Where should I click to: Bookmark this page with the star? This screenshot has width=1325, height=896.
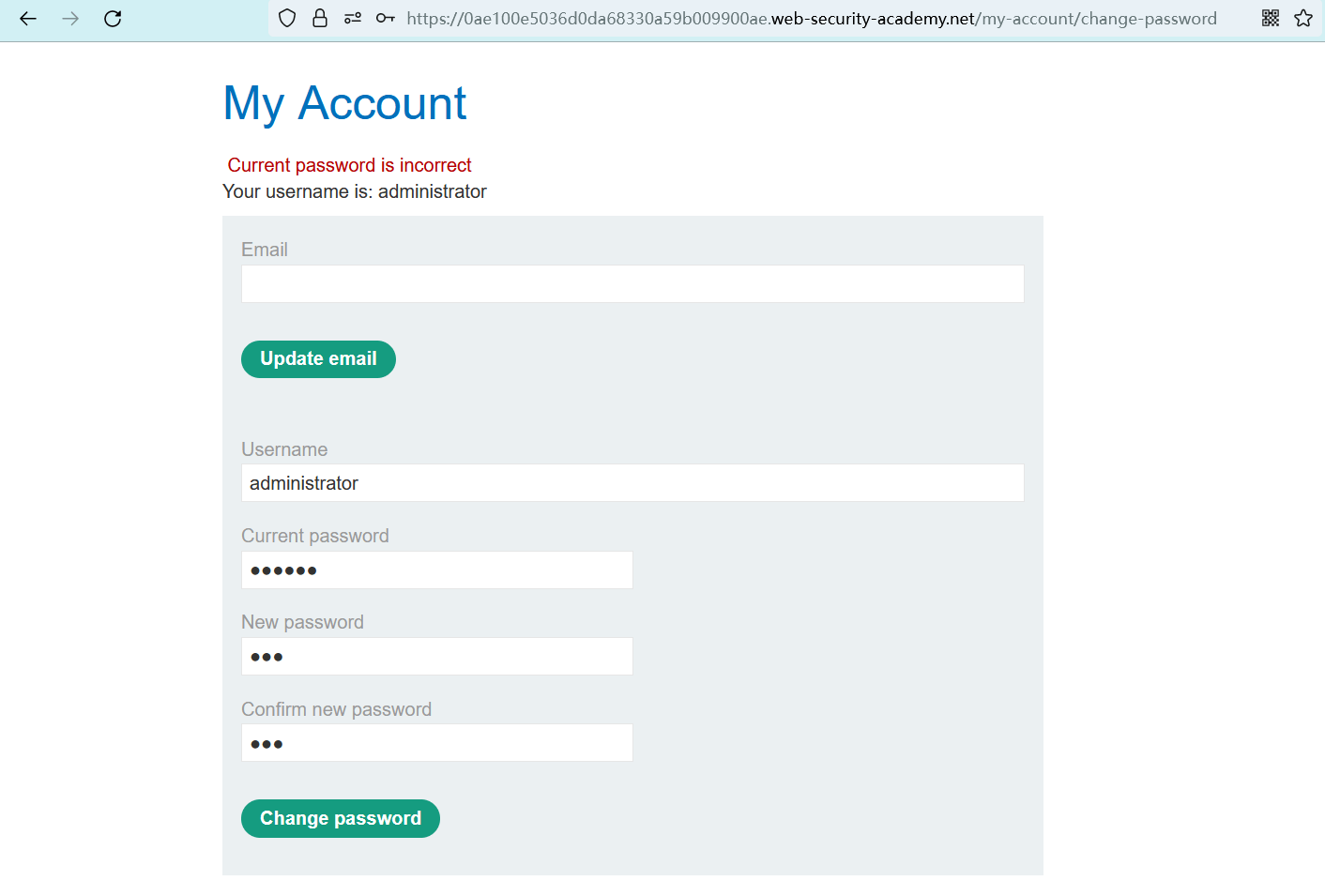click(x=1303, y=19)
